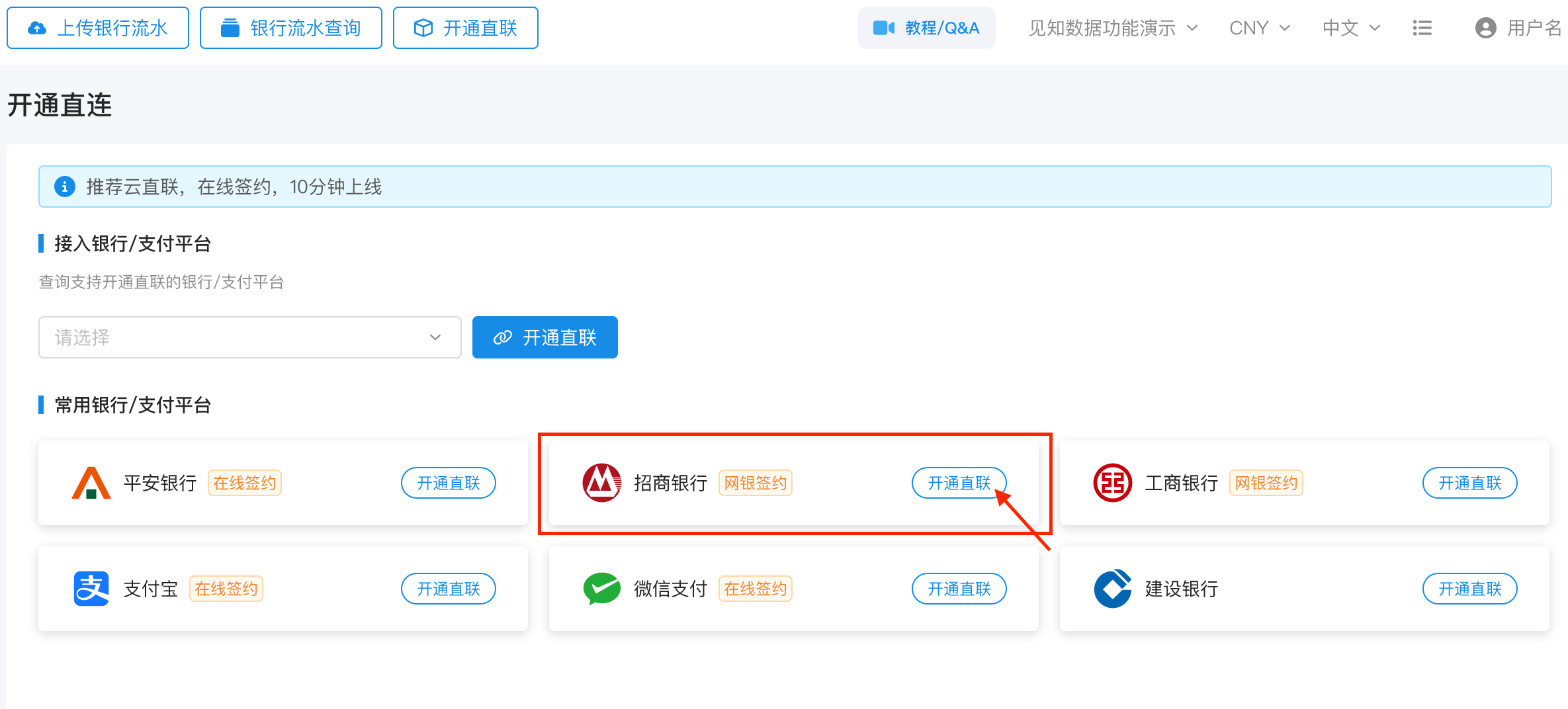Open the 见知数据功能演示 dropdown
1568x709 pixels.
click(1113, 28)
